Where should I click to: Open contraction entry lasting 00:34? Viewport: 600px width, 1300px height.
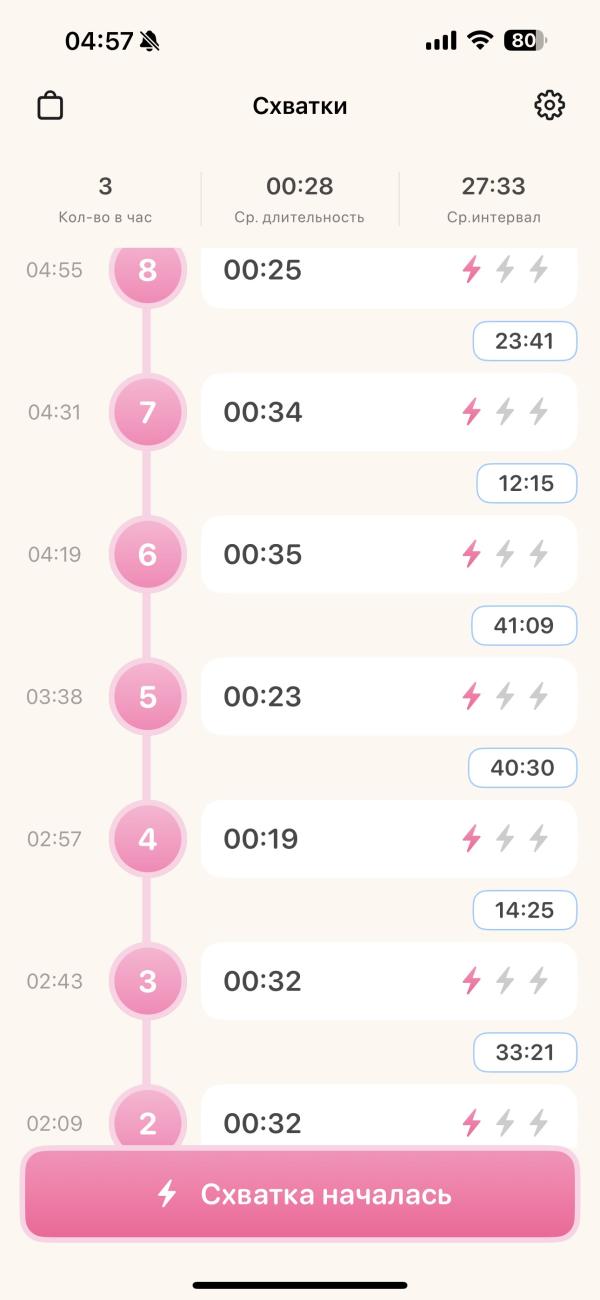pos(389,412)
